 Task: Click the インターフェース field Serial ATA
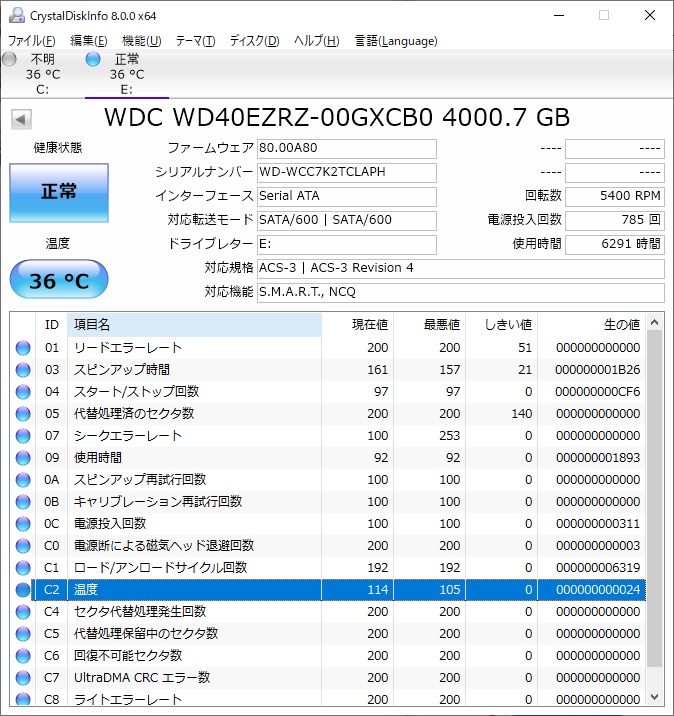tap(347, 196)
